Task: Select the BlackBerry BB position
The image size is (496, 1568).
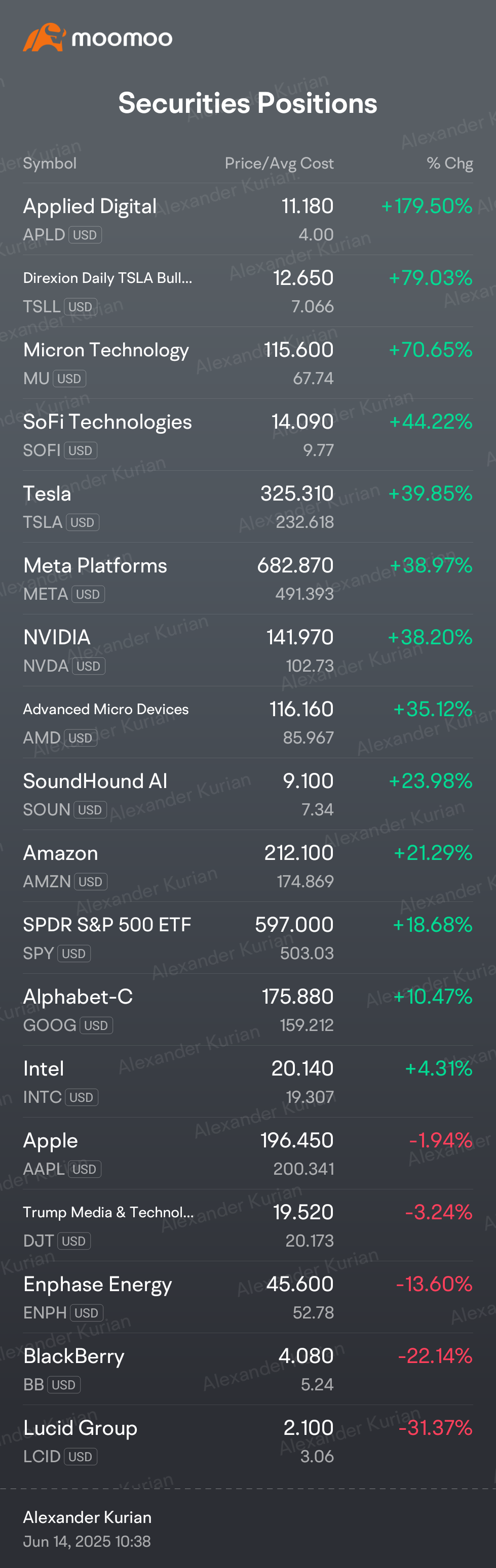Action: [x=248, y=1369]
